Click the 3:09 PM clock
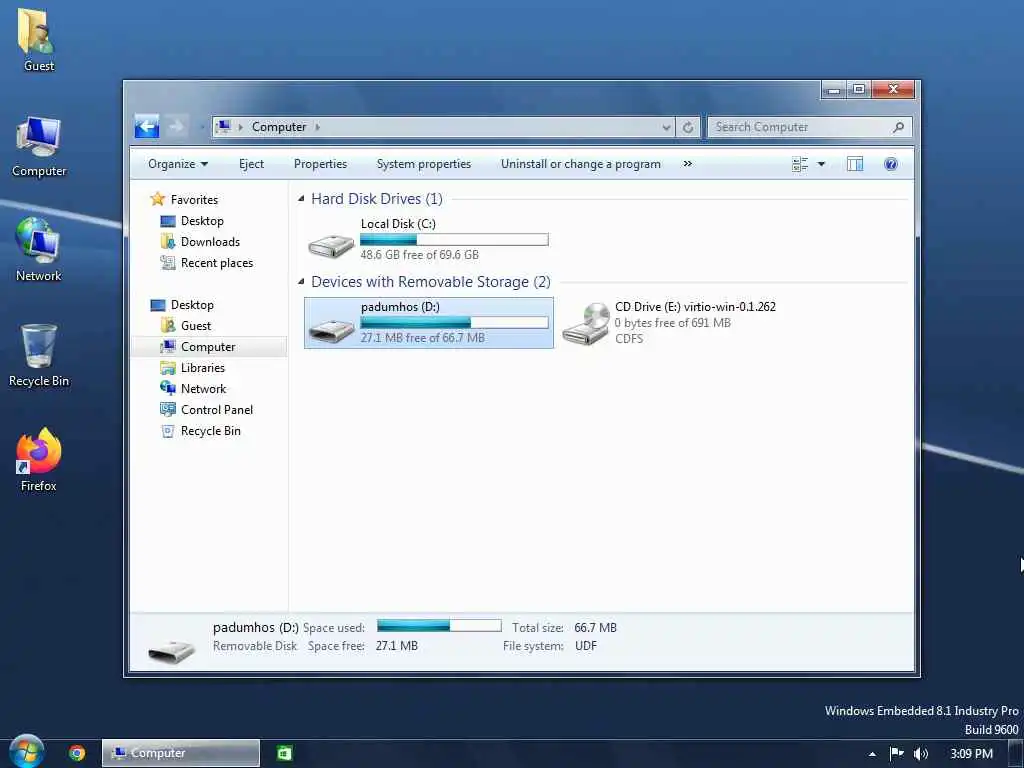The height and width of the screenshot is (768, 1024). (x=971, y=754)
